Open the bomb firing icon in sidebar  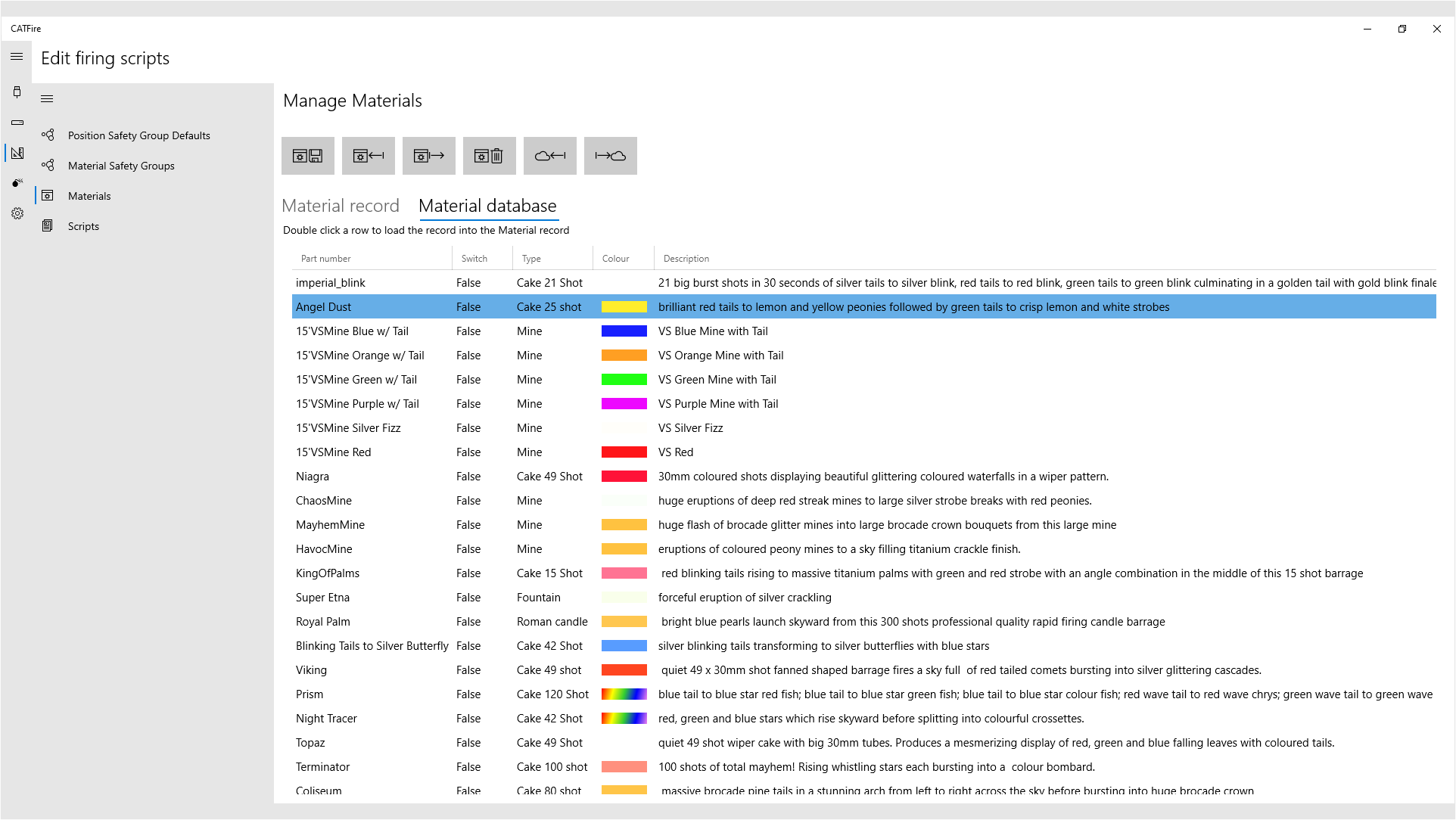[17, 183]
